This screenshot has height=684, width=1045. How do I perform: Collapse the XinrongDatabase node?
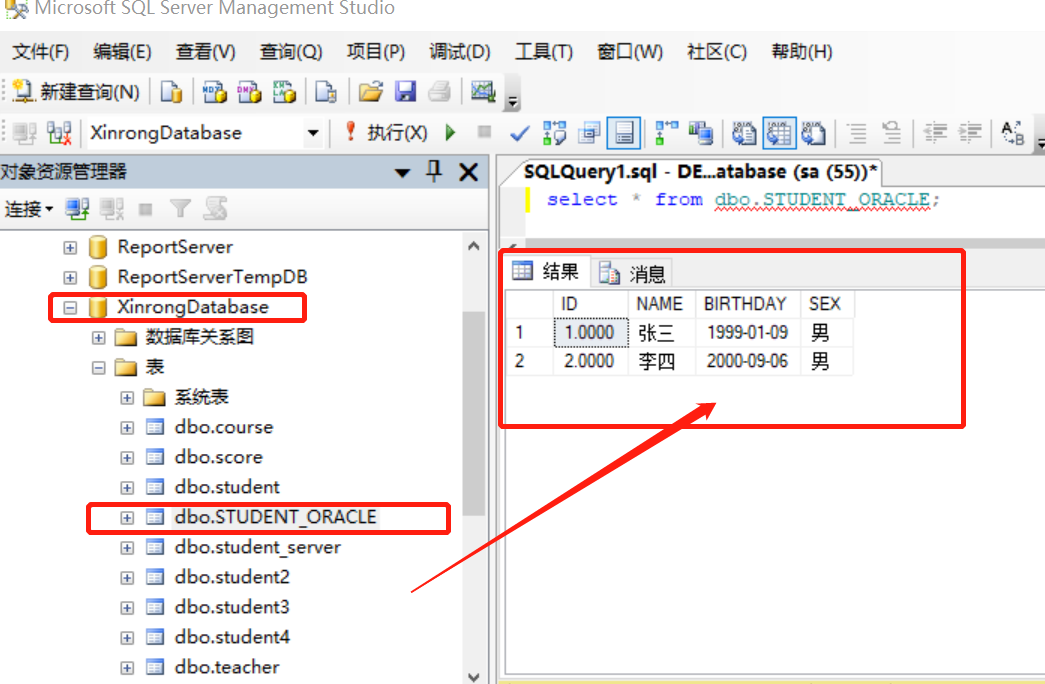point(70,307)
